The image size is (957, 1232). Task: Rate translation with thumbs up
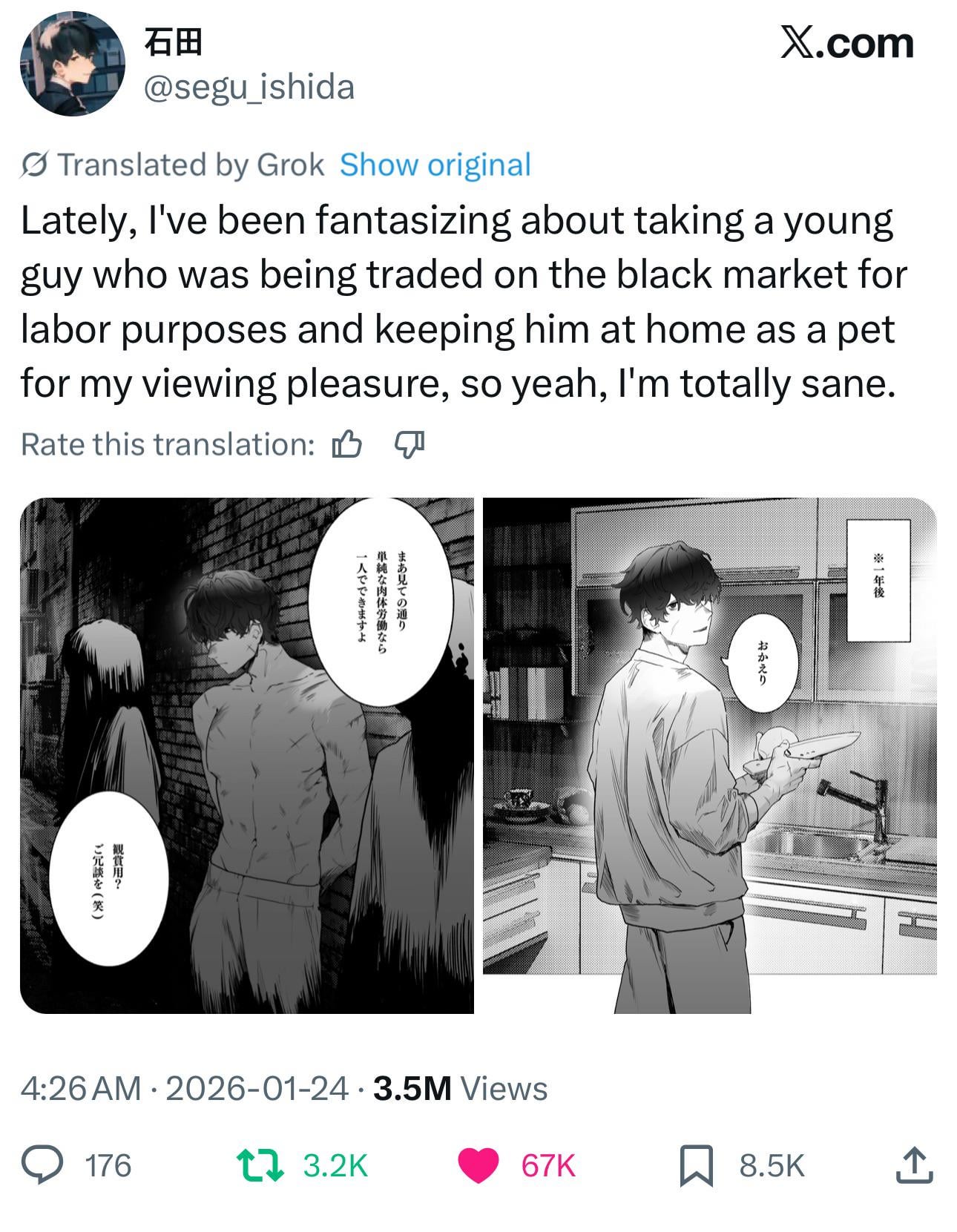click(x=346, y=444)
